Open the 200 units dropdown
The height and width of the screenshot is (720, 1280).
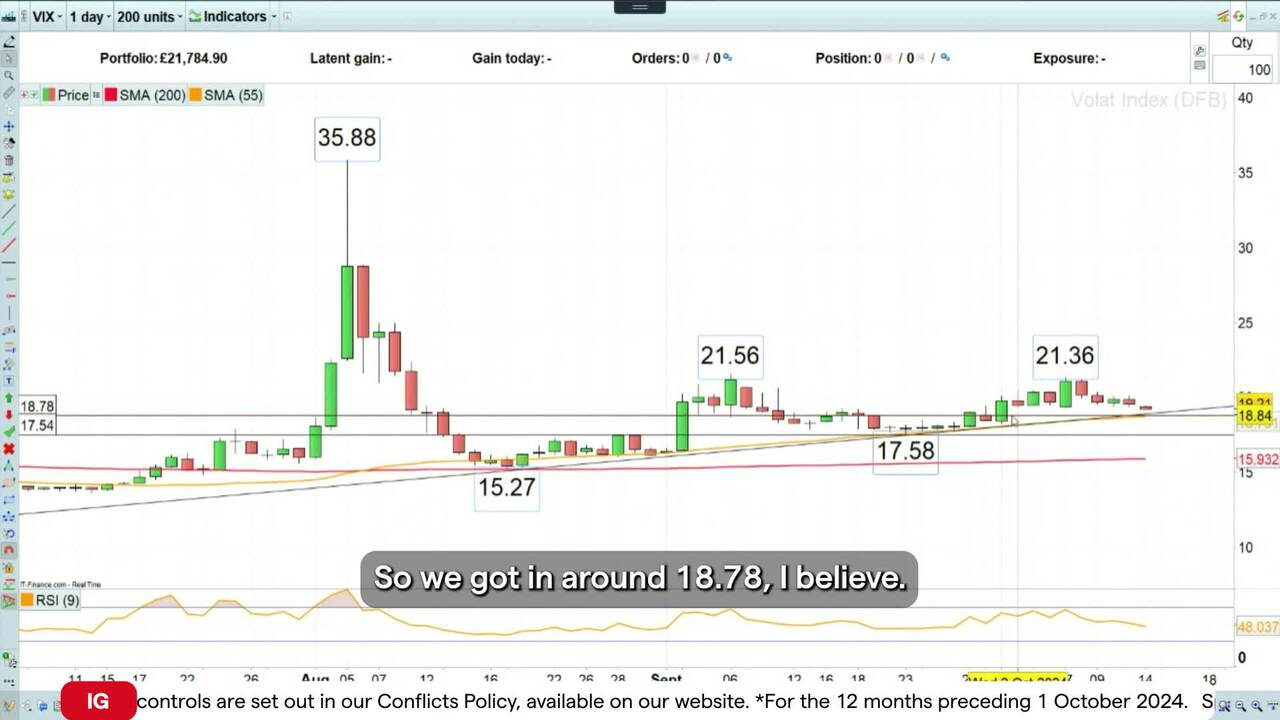(149, 16)
